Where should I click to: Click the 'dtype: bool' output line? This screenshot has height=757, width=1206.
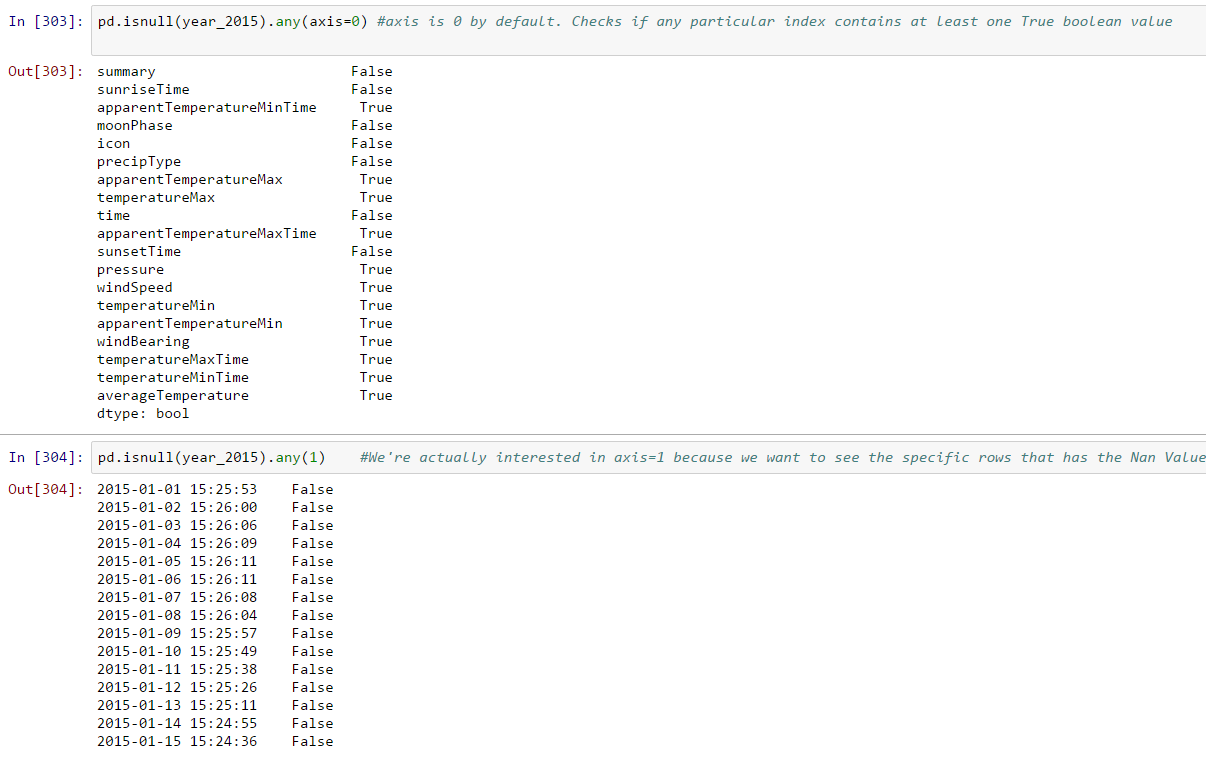pos(142,414)
